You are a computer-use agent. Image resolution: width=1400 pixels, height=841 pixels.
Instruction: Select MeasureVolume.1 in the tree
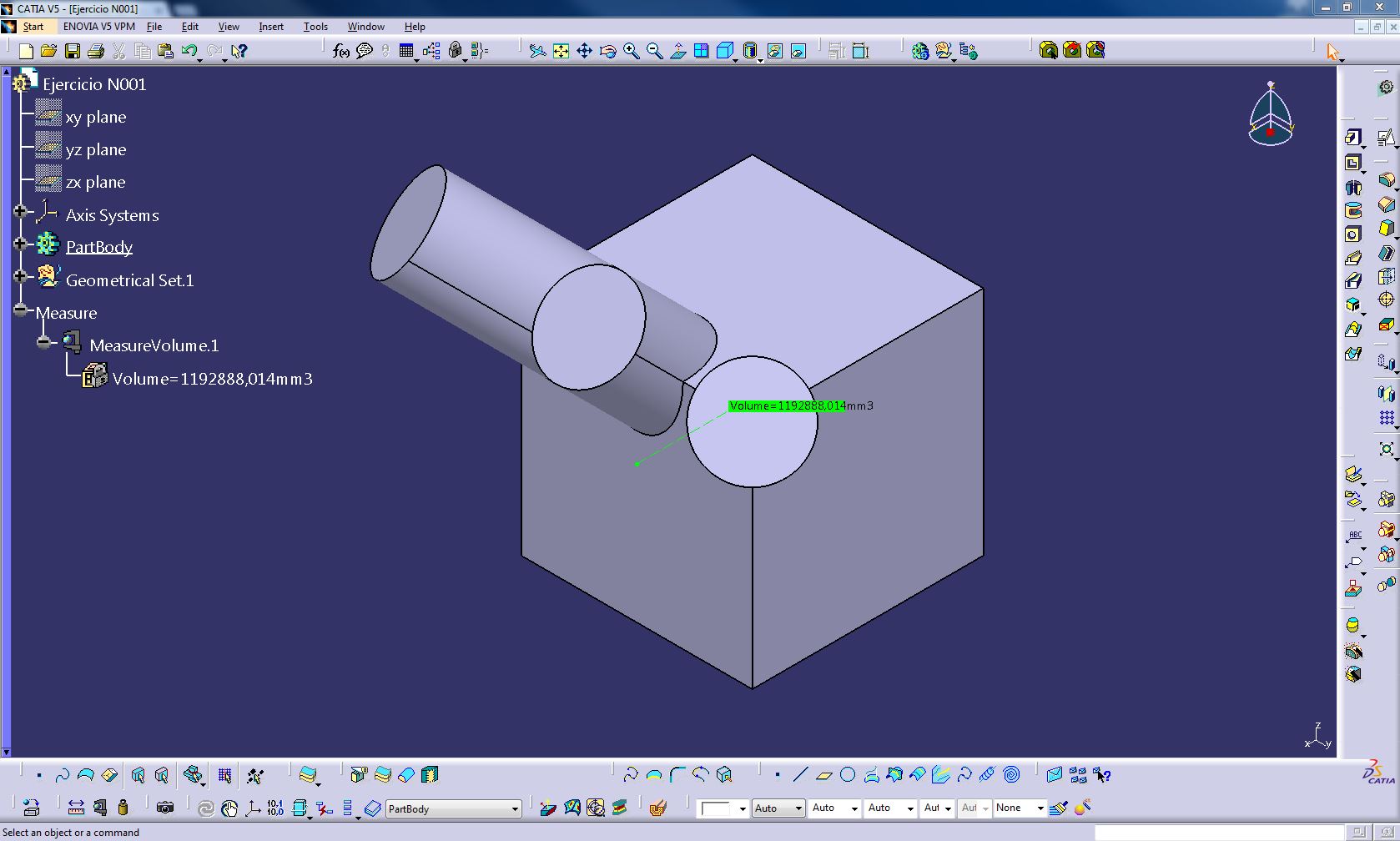[x=154, y=345]
